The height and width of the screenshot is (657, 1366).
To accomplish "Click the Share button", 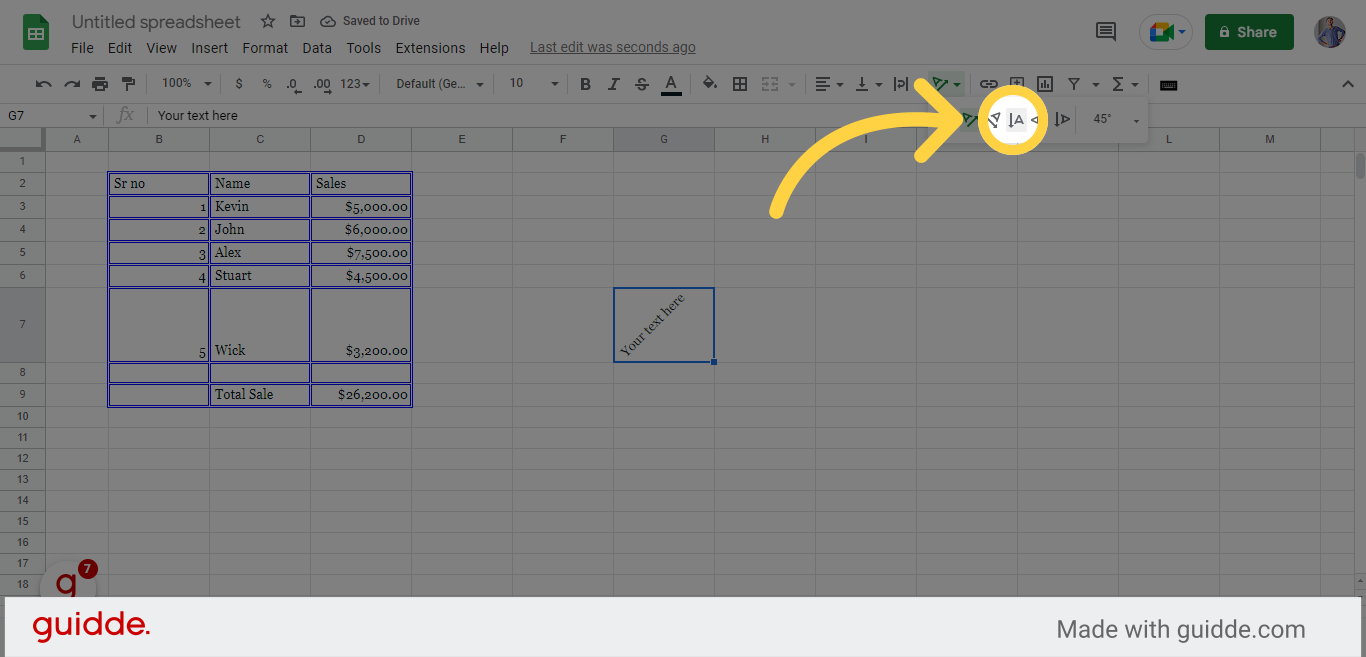I will [x=1248, y=31].
